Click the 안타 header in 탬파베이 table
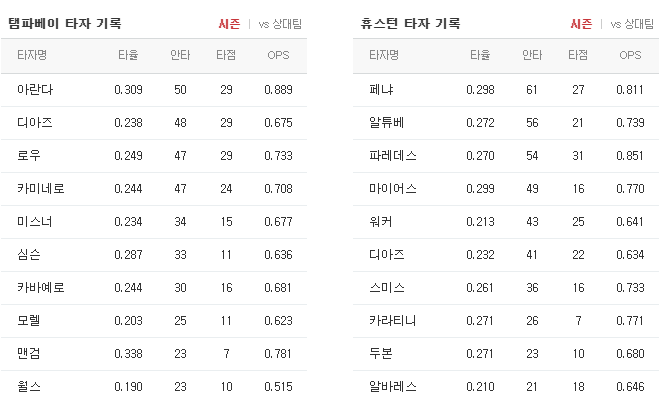 [x=180, y=55]
